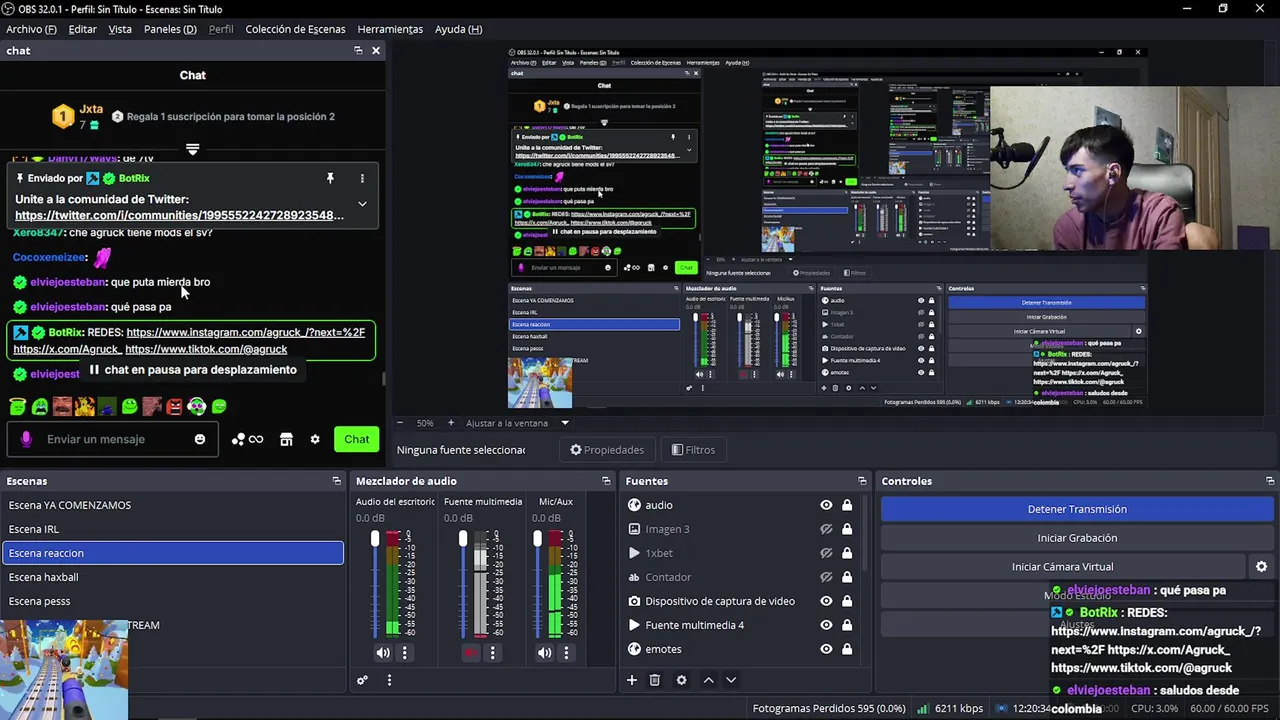
Task: Open Filtros for the selected source
Action: click(x=693, y=450)
